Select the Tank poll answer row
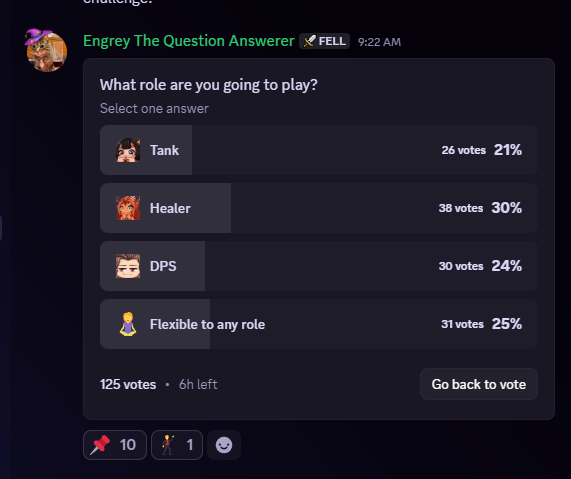The height and width of the screenshot is (479, 571). tap(319, 150)
